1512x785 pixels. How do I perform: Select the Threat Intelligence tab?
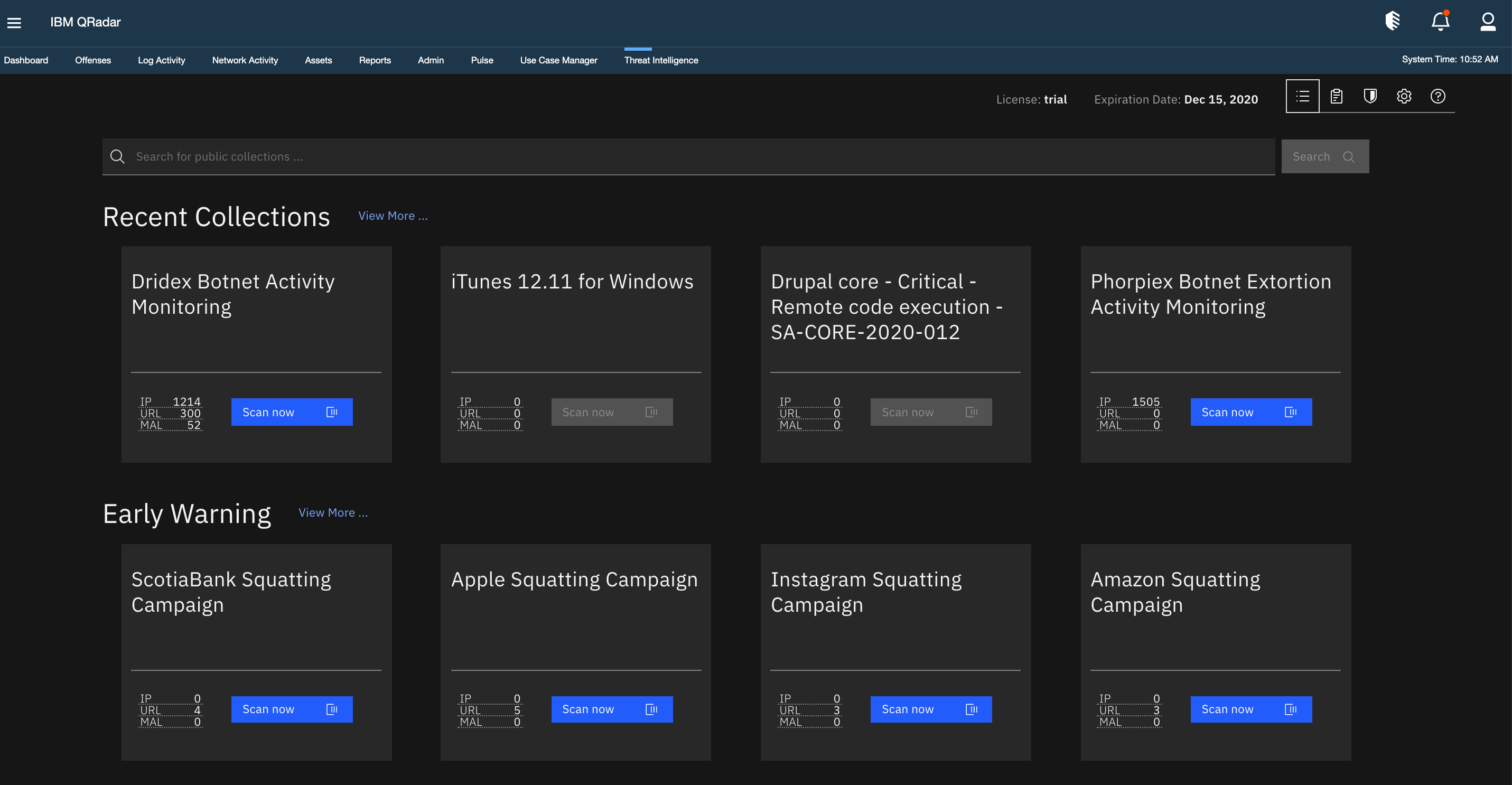coord(661,60)
